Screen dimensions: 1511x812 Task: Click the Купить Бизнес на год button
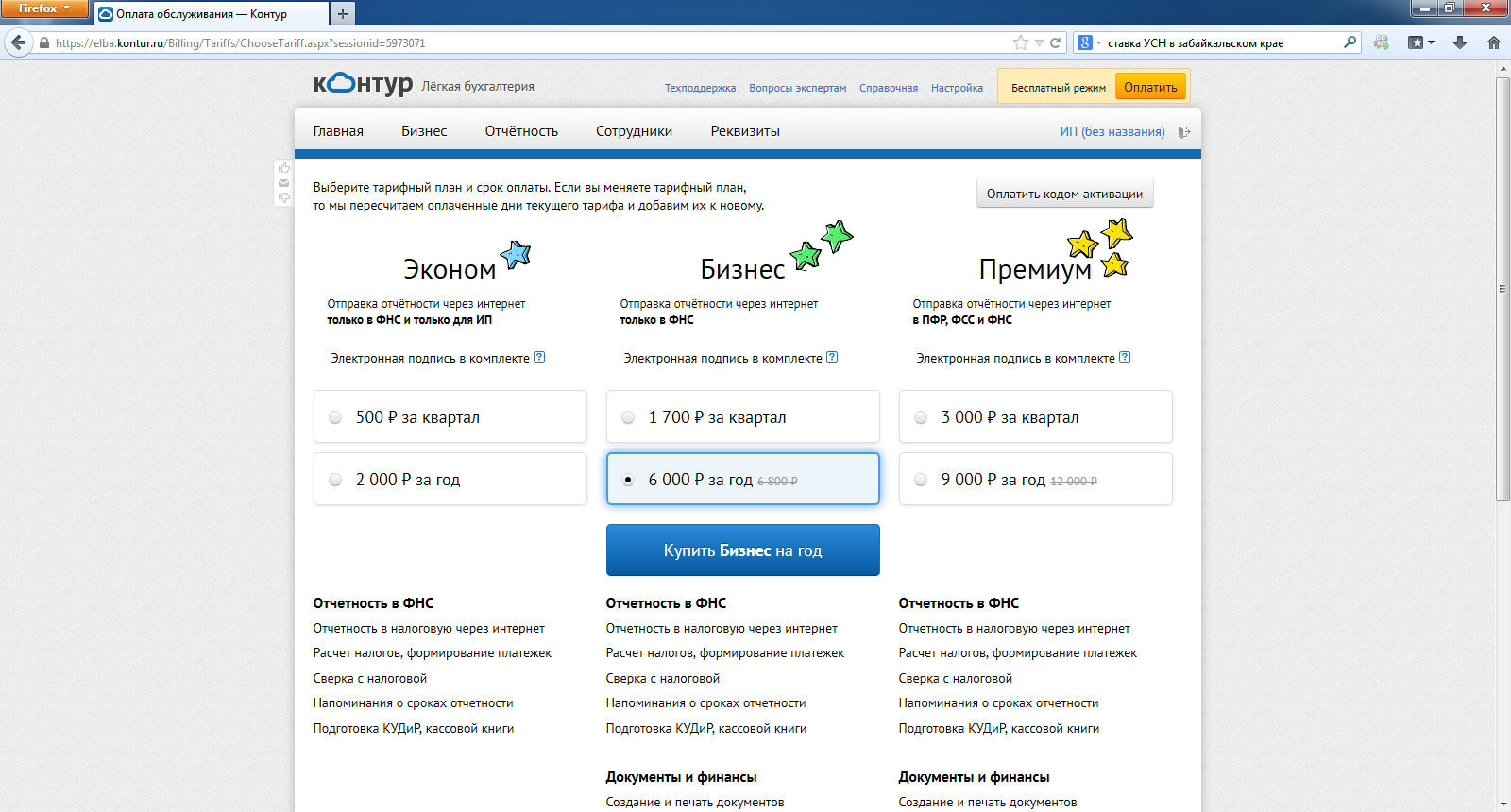(x=743, y=550)
